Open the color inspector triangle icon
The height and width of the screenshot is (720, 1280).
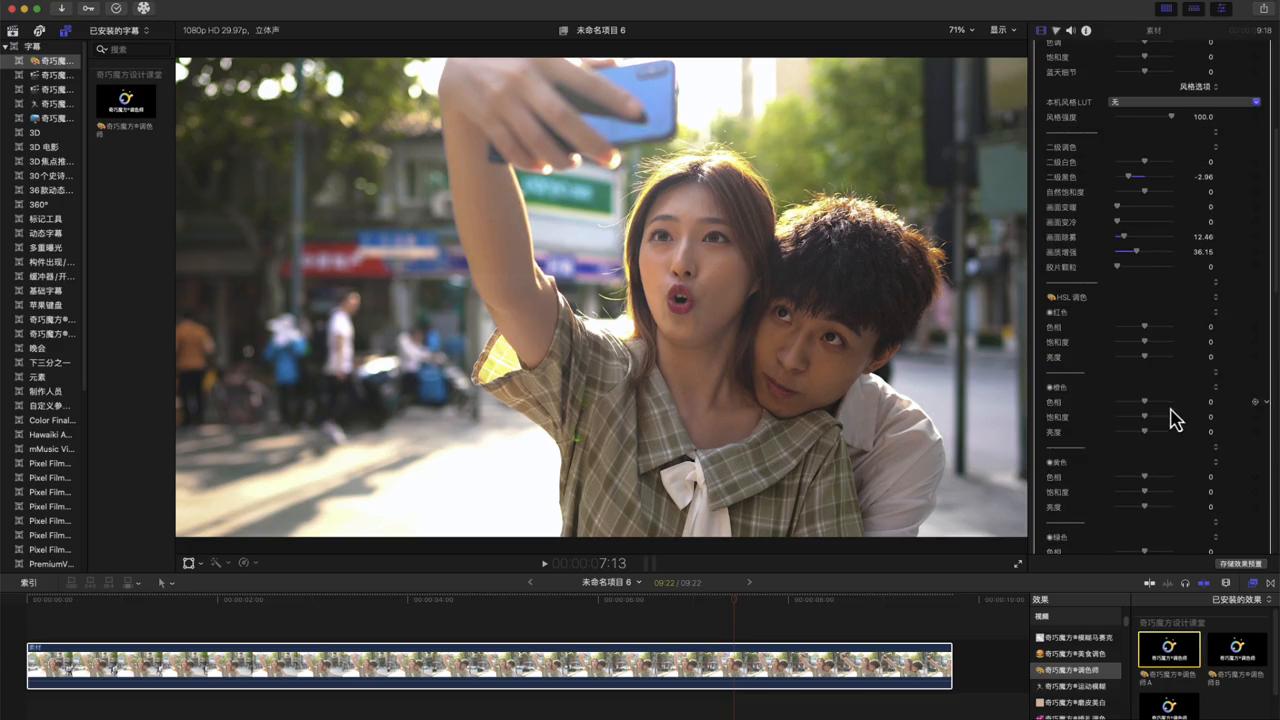click(x=1056, y=31)
